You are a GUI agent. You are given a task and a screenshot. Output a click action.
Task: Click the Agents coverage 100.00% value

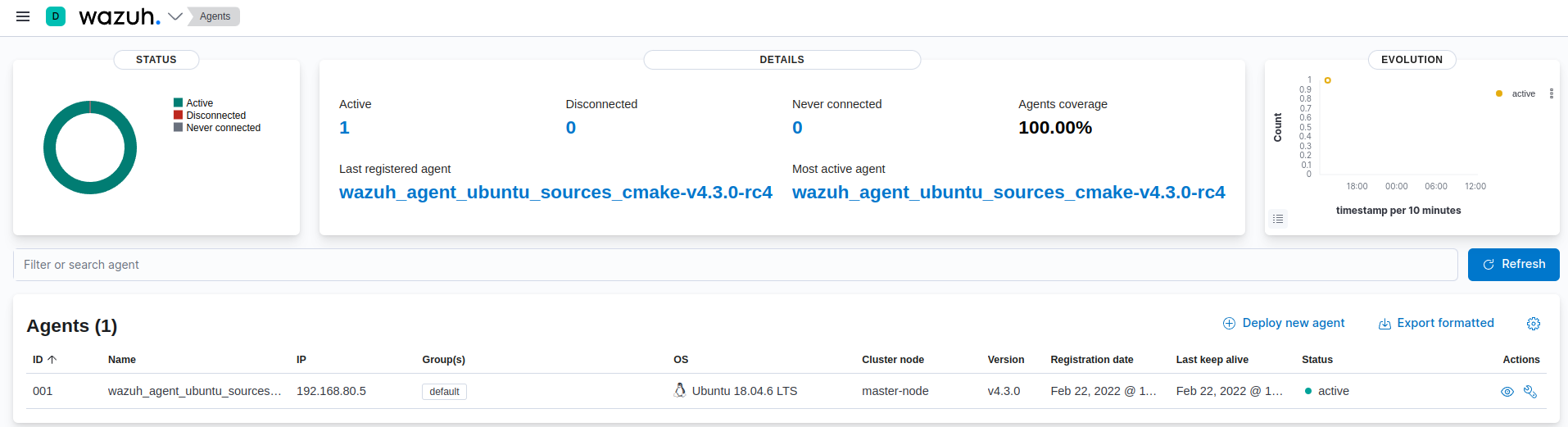click(x=1055, y=128)
